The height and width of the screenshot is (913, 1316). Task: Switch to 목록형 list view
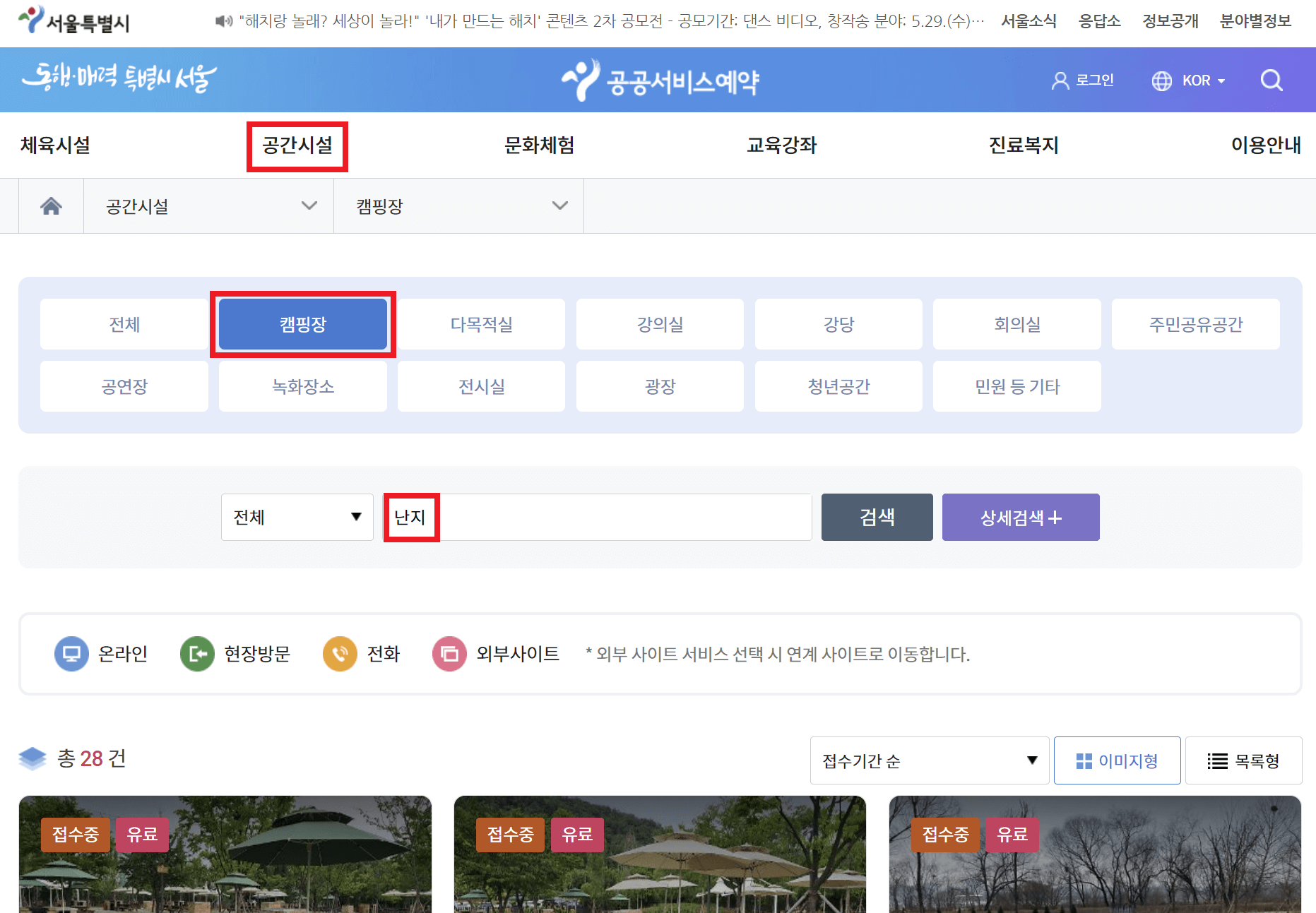click(1243, 760)
